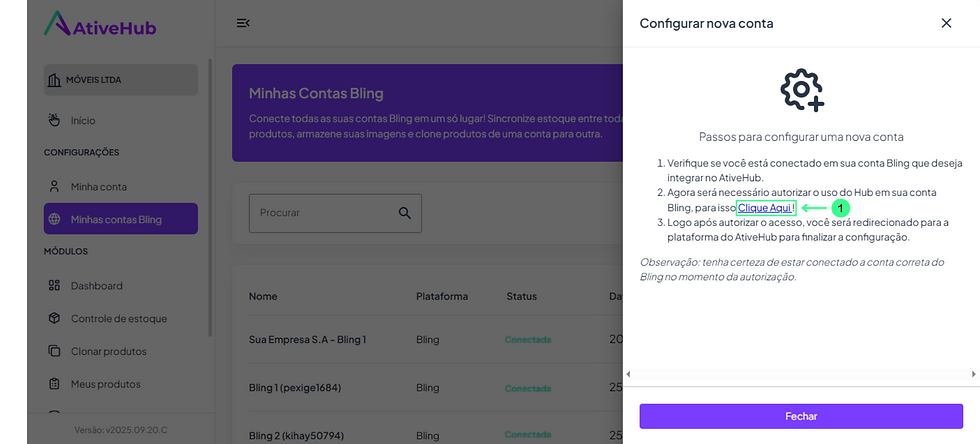This screenshot has height=444, width=980.
Task: Open the MÓVEIS LTDA company selector
Action: point(120,80)
